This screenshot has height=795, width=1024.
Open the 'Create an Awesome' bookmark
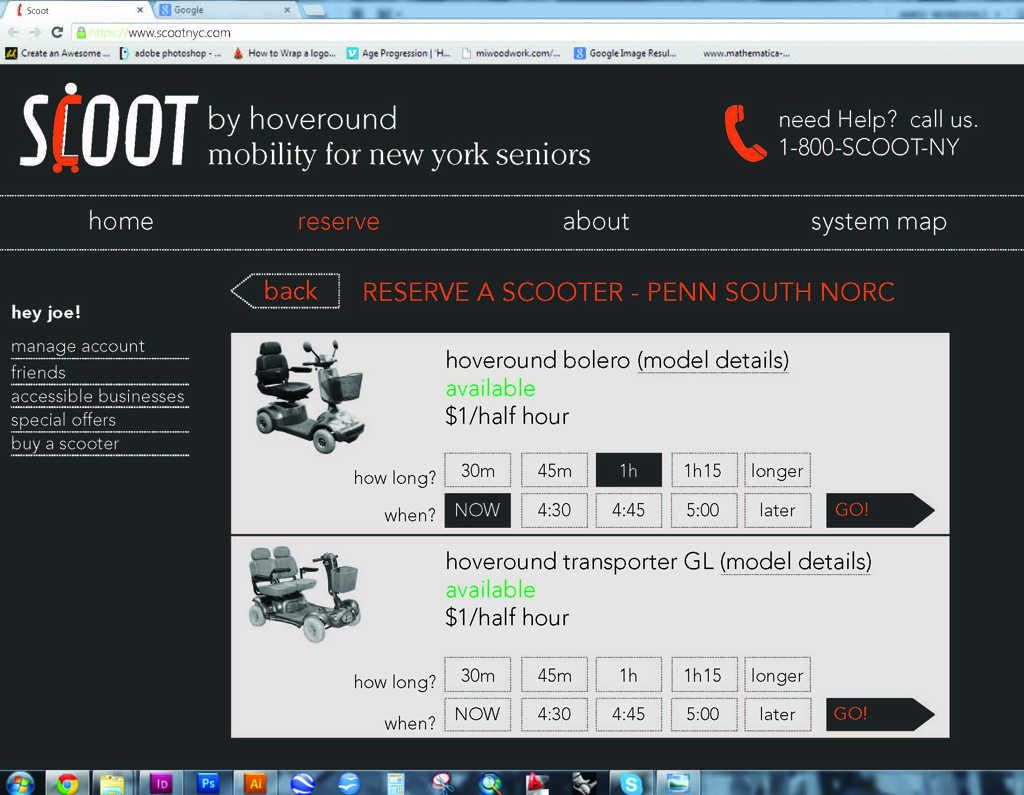pos(57,54)
